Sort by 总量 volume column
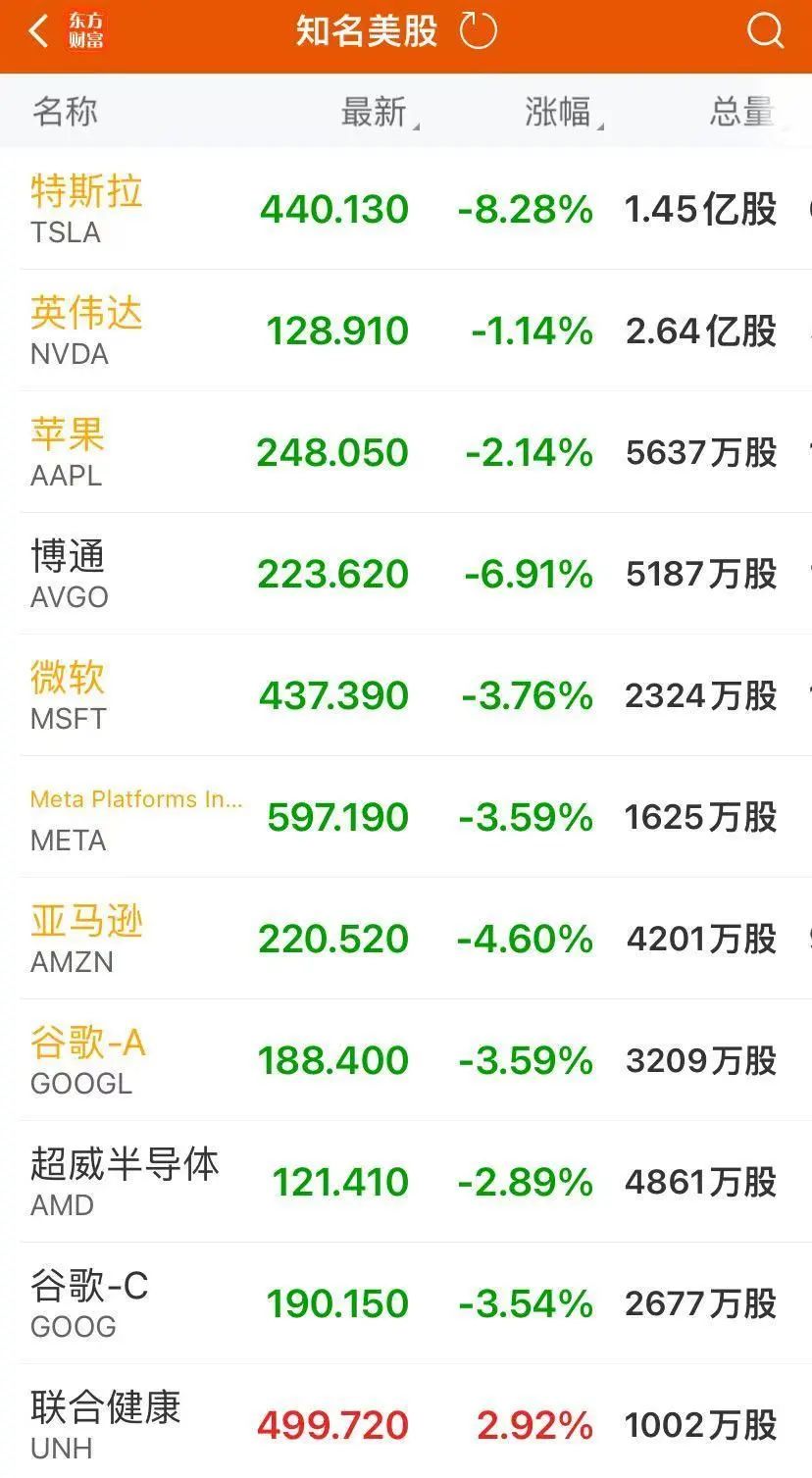 click(741, 112)
